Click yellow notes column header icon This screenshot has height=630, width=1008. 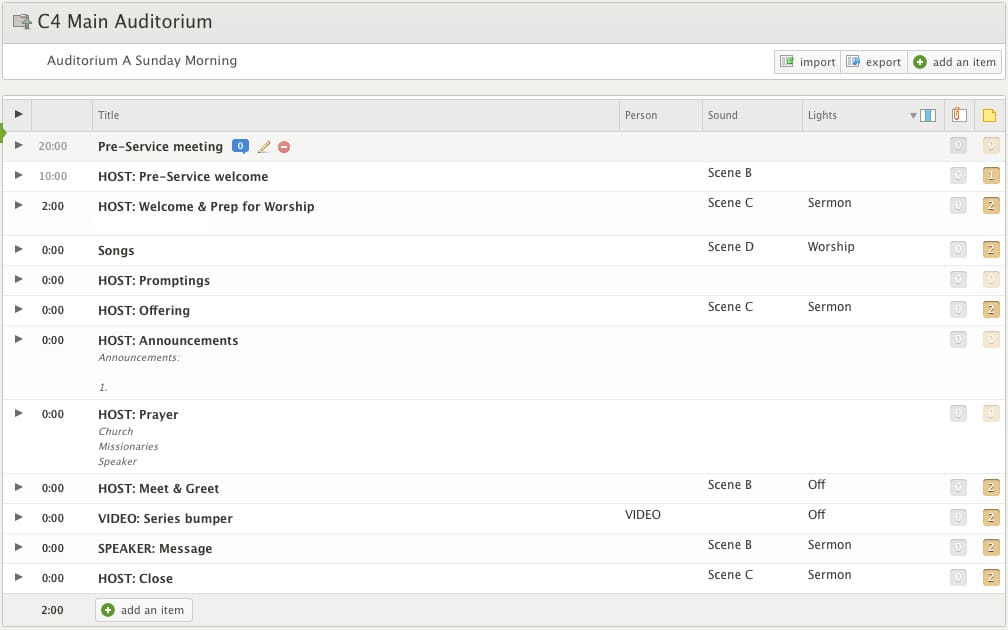point(989,116)
